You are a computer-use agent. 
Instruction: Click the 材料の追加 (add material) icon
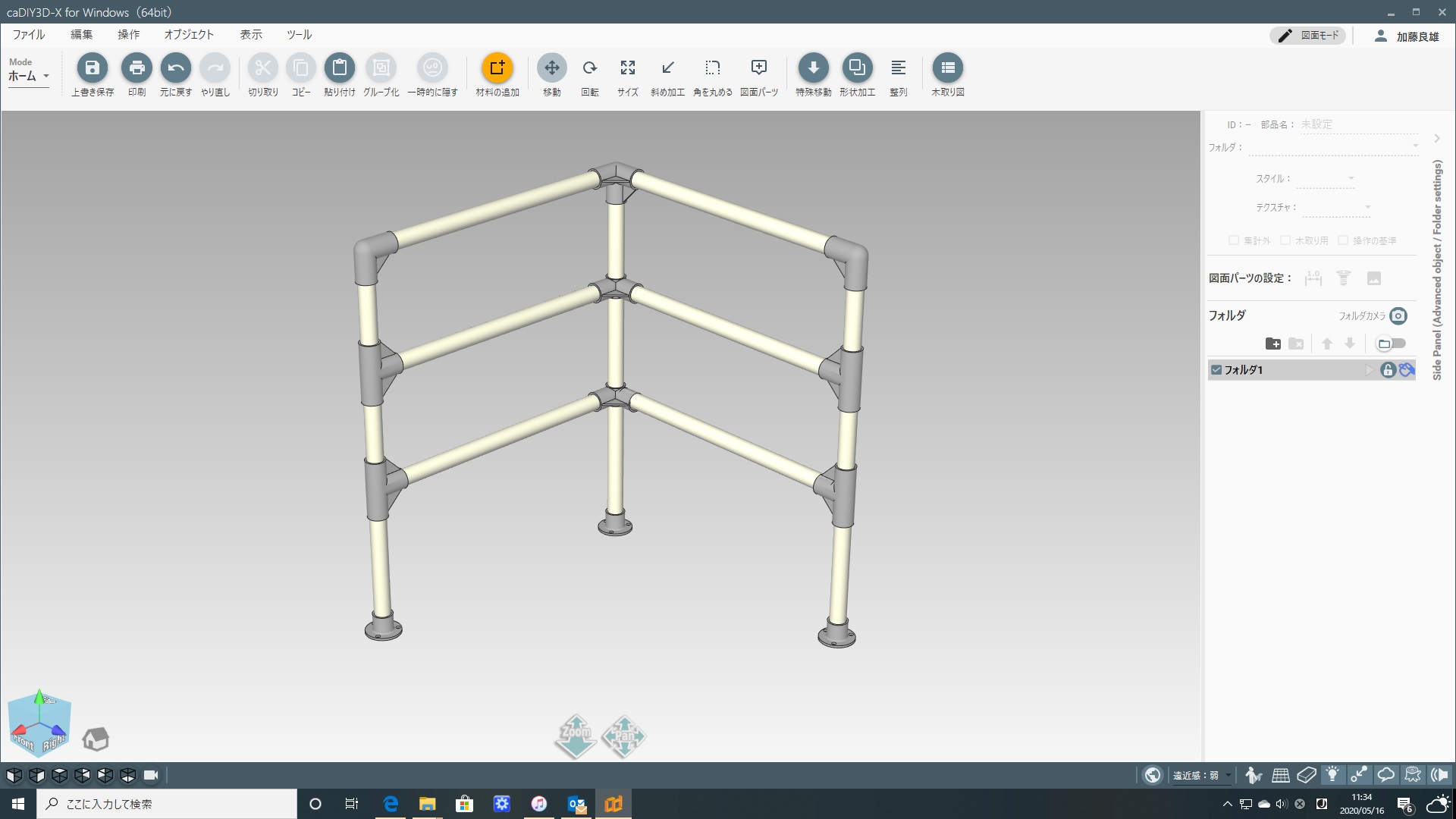tap(497, 68)
